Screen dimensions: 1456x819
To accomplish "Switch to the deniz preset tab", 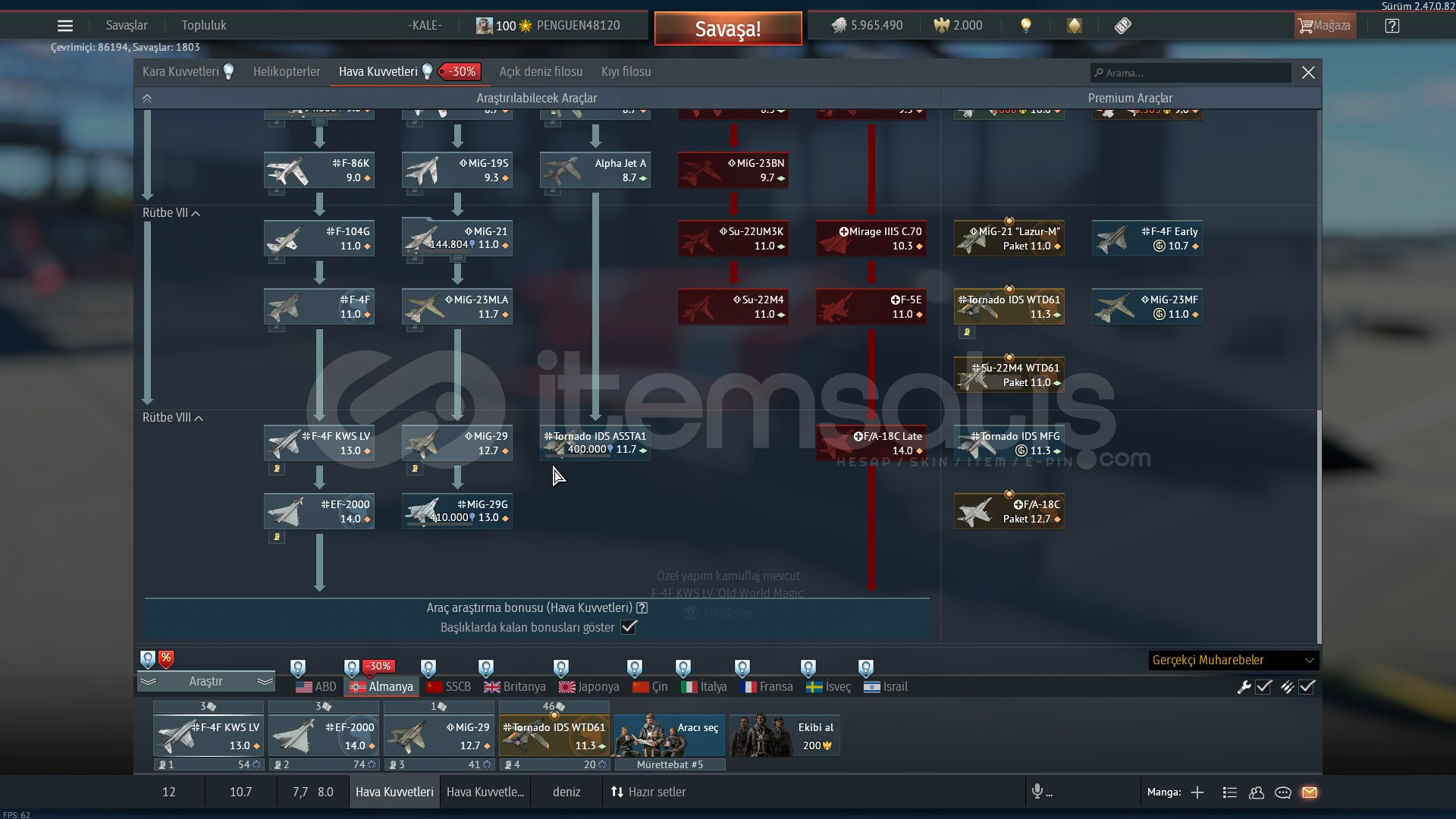I will click(x=566, y=792).
